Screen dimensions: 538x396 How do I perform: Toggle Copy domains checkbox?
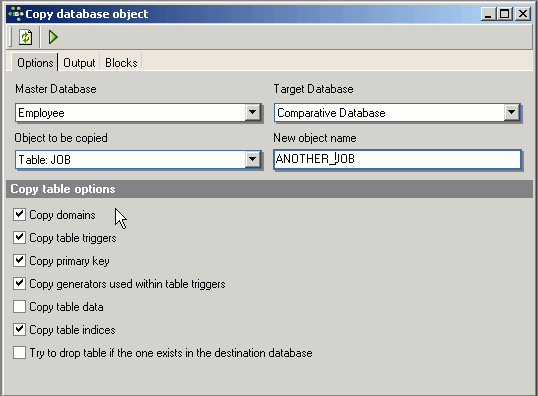20,214
